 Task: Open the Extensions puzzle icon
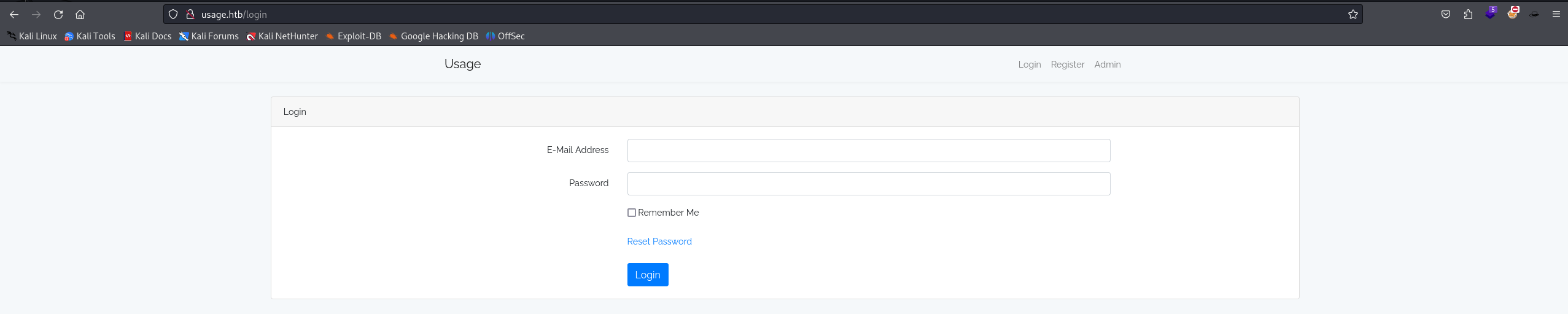(1468, 14)
